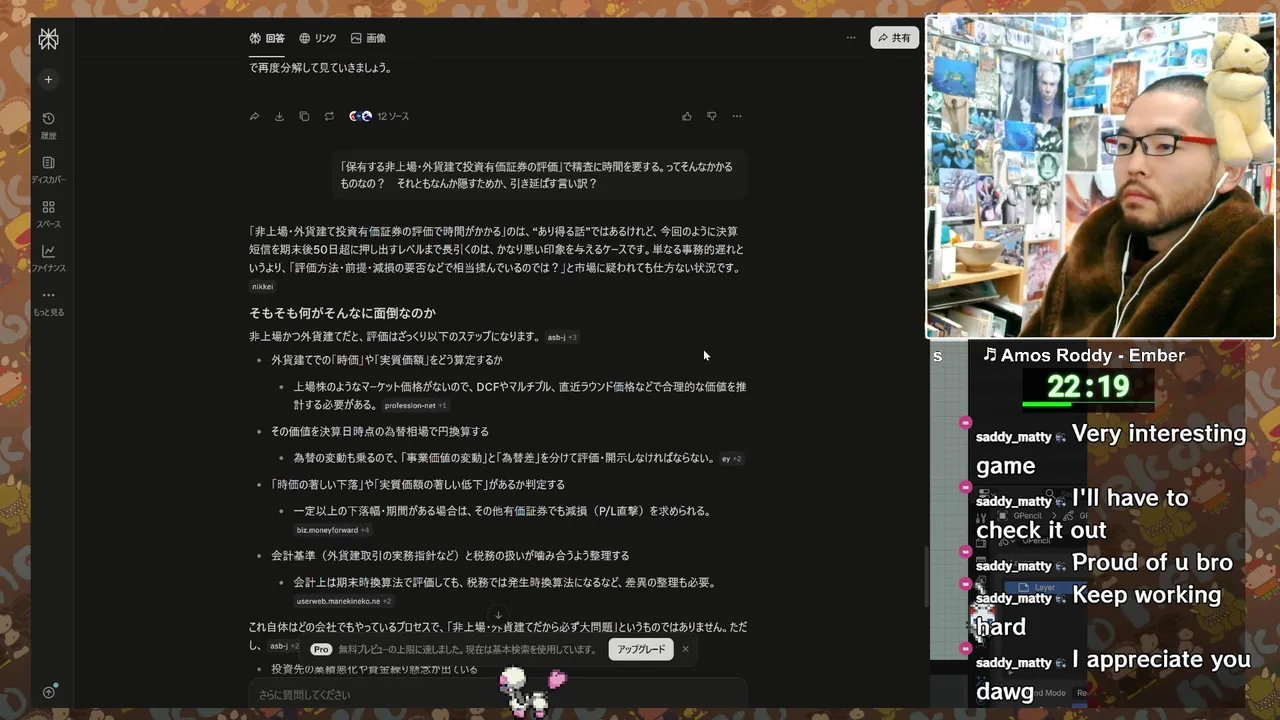
Task: Open the profession-net +1 citation
Action: (x=415, y=406)
